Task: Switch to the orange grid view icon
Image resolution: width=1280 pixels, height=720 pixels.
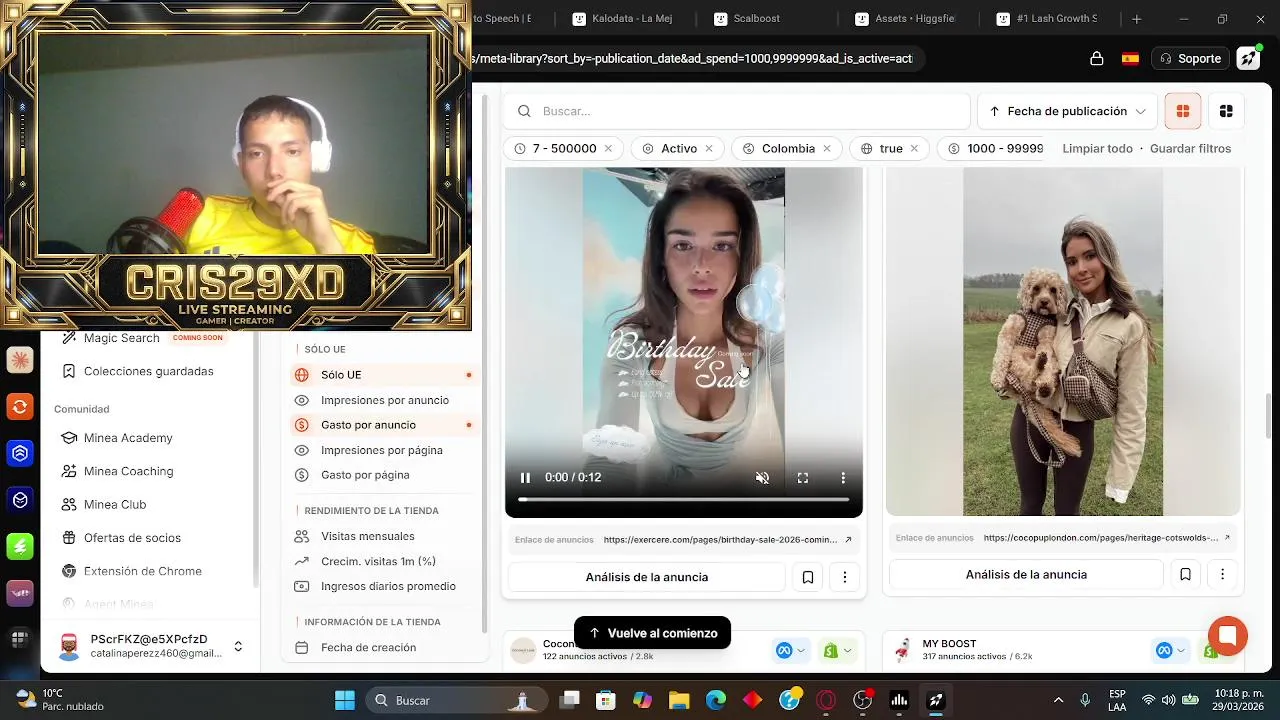Action: [x=1183, y=111]
